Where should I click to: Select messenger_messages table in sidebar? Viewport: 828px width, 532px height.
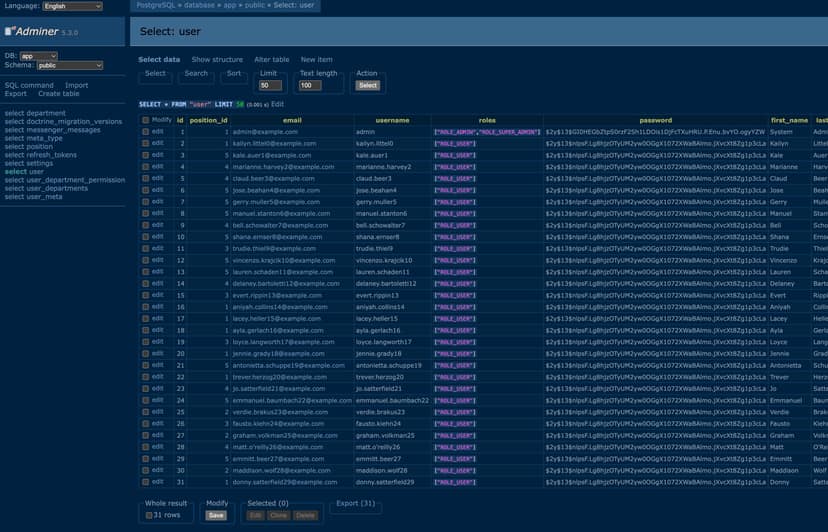pyautogui.click(x=63, y=130)
